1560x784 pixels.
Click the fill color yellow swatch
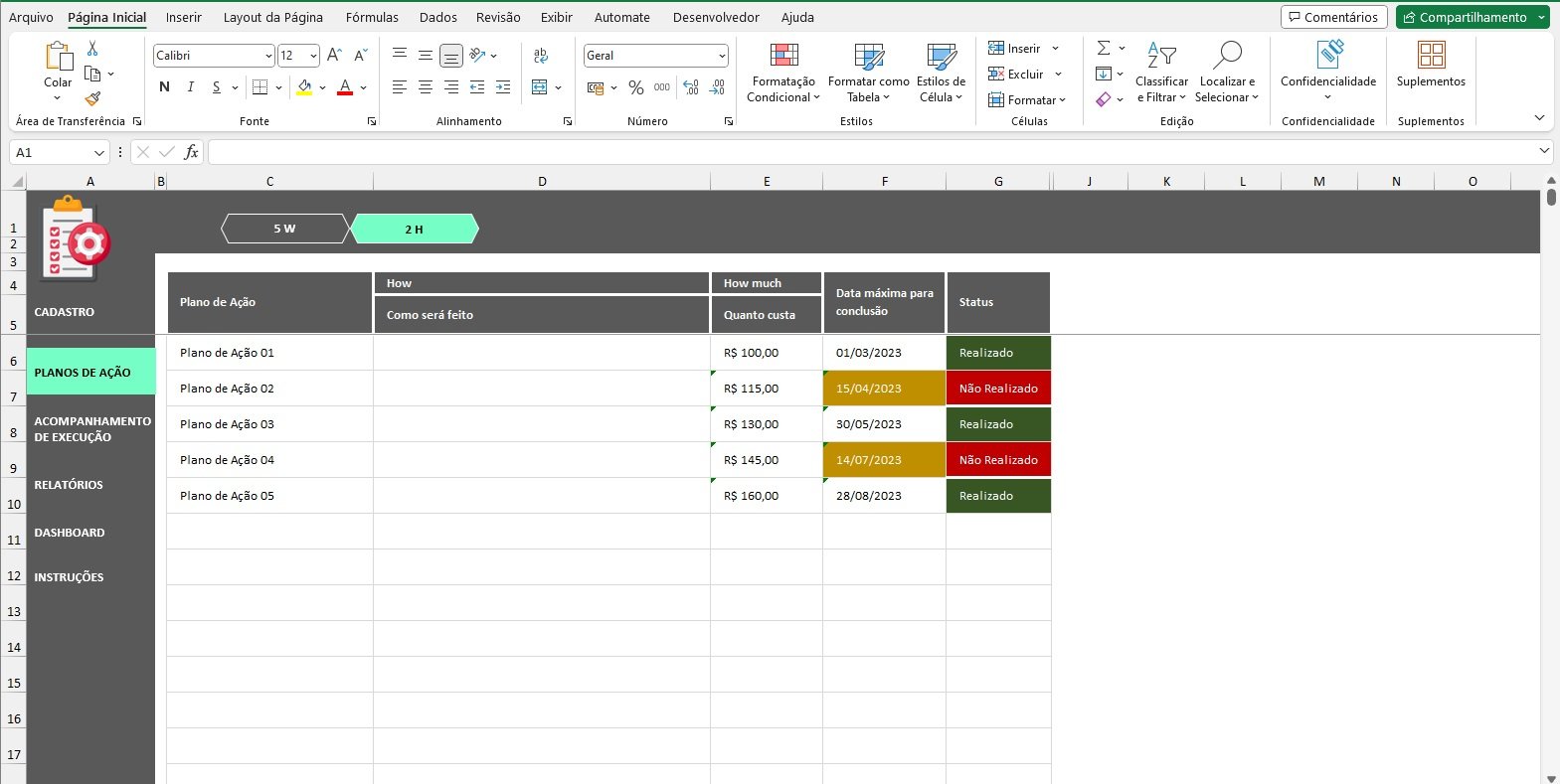(x=304, y=87)
